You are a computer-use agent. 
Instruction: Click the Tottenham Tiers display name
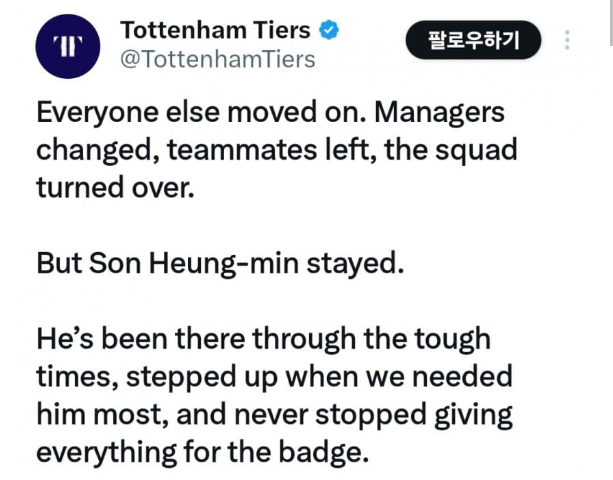[215, 30]
